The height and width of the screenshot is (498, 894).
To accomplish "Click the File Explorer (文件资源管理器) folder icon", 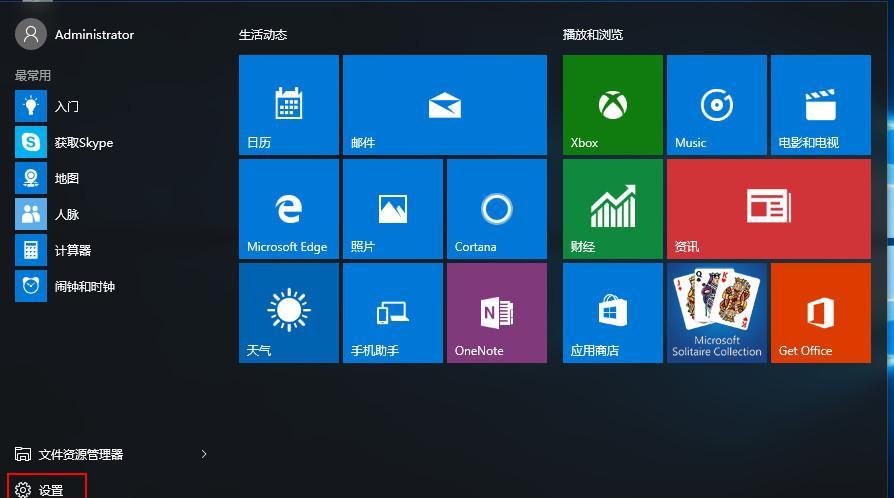I will click(23, 454).
